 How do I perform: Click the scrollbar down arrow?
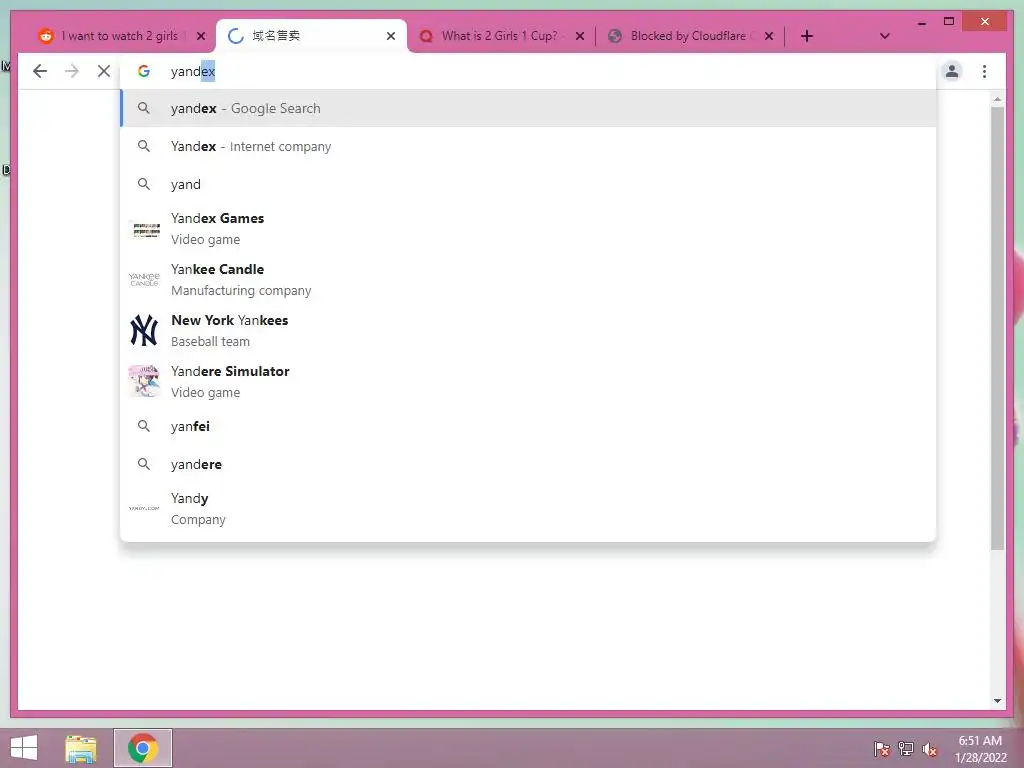click(x=997, y=701)
